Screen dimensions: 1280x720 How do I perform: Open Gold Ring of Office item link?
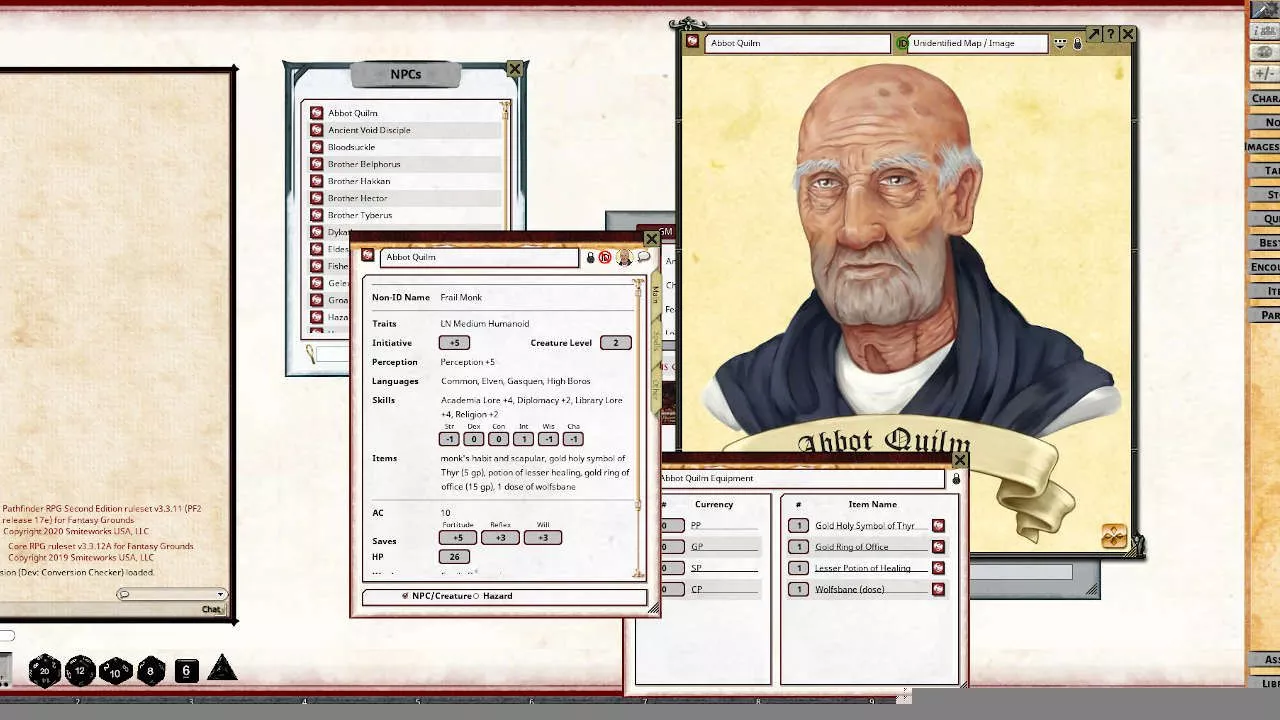click(938, 547)
